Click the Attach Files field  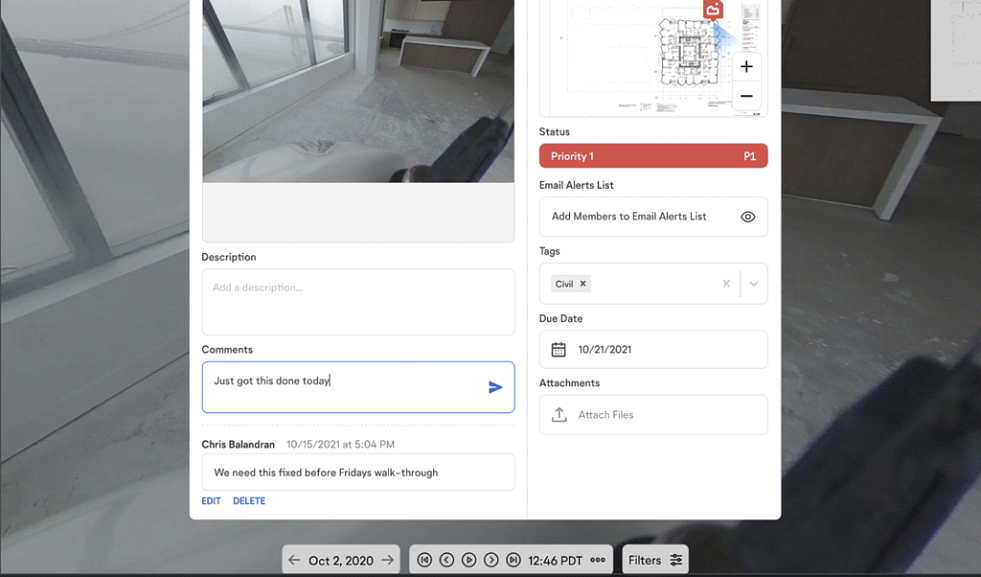point(653,414)
